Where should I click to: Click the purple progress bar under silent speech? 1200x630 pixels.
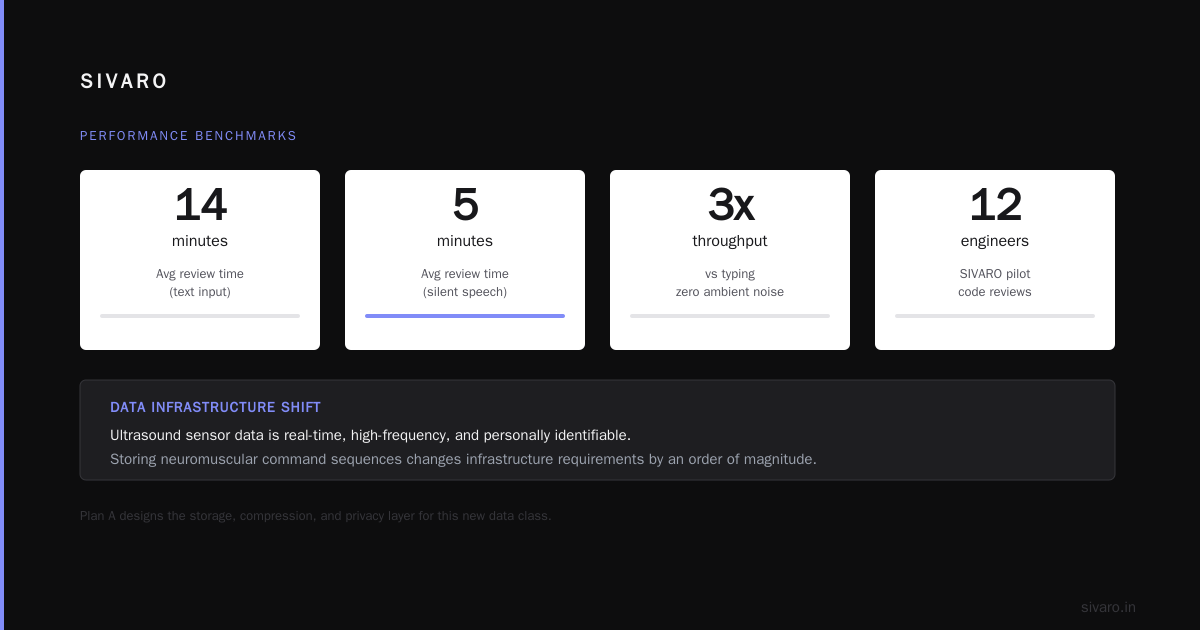coord(465,316)
